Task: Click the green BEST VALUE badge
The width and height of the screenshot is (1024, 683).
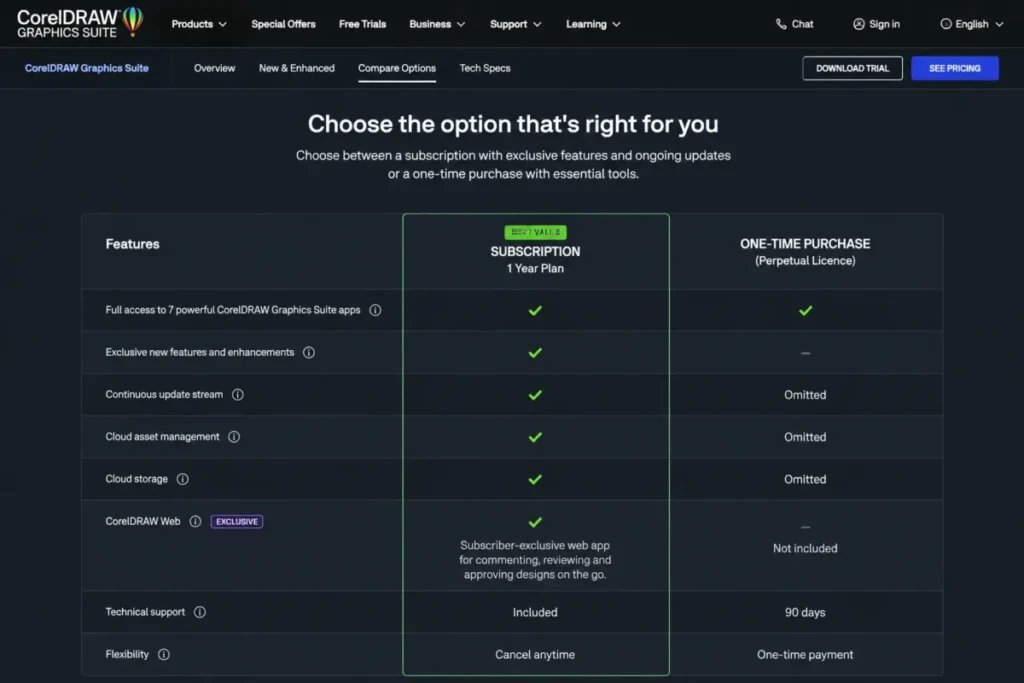Action: (x=535, y=232)
